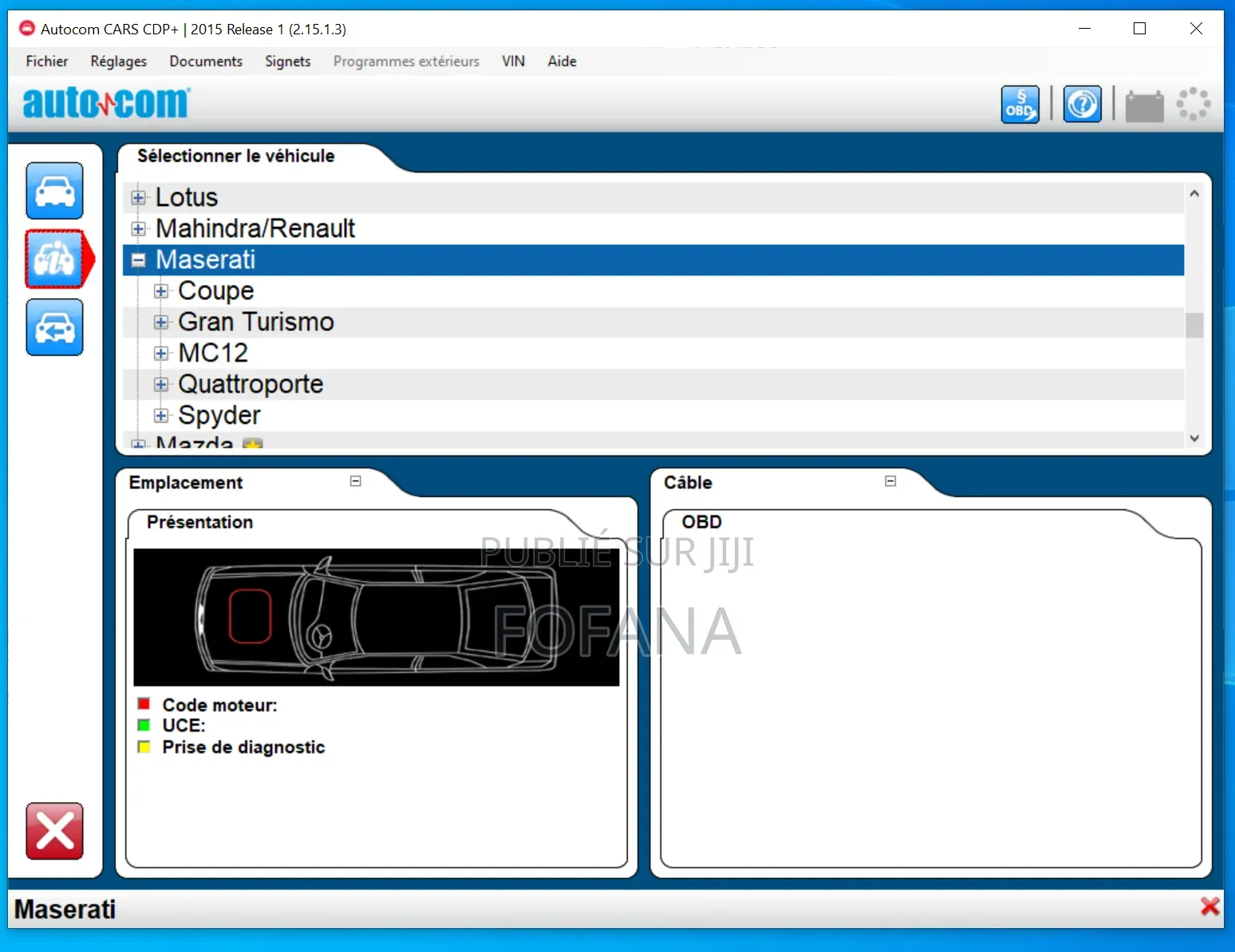Expand the Quattroporte model node
1235x952 pixels.
161,385
